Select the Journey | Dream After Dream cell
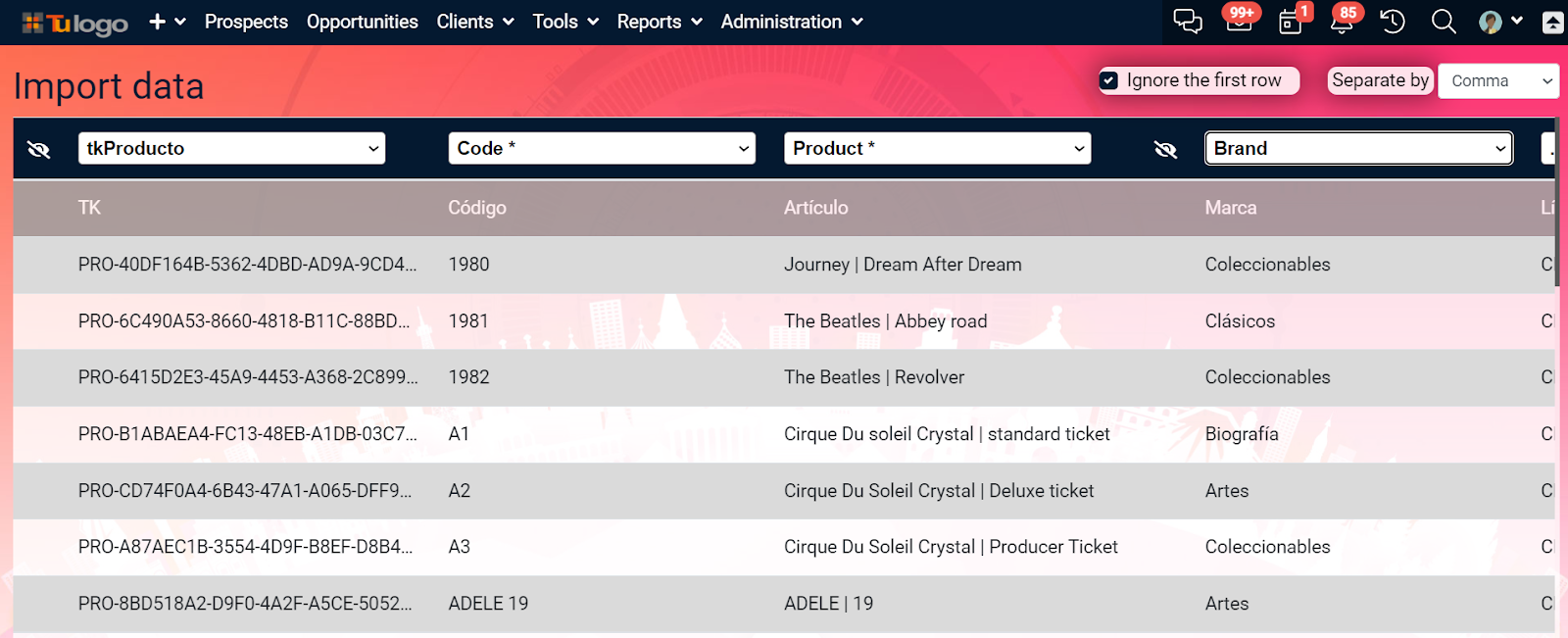 [903, 265]
